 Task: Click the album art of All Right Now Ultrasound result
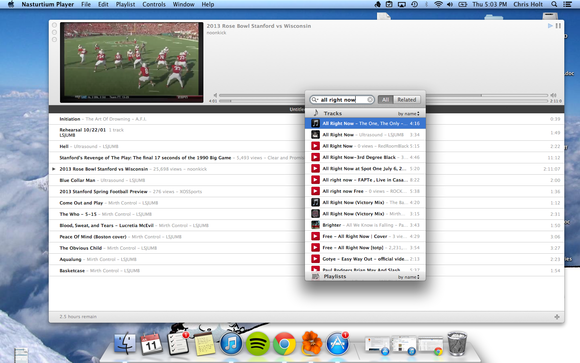tap(315, 135)
